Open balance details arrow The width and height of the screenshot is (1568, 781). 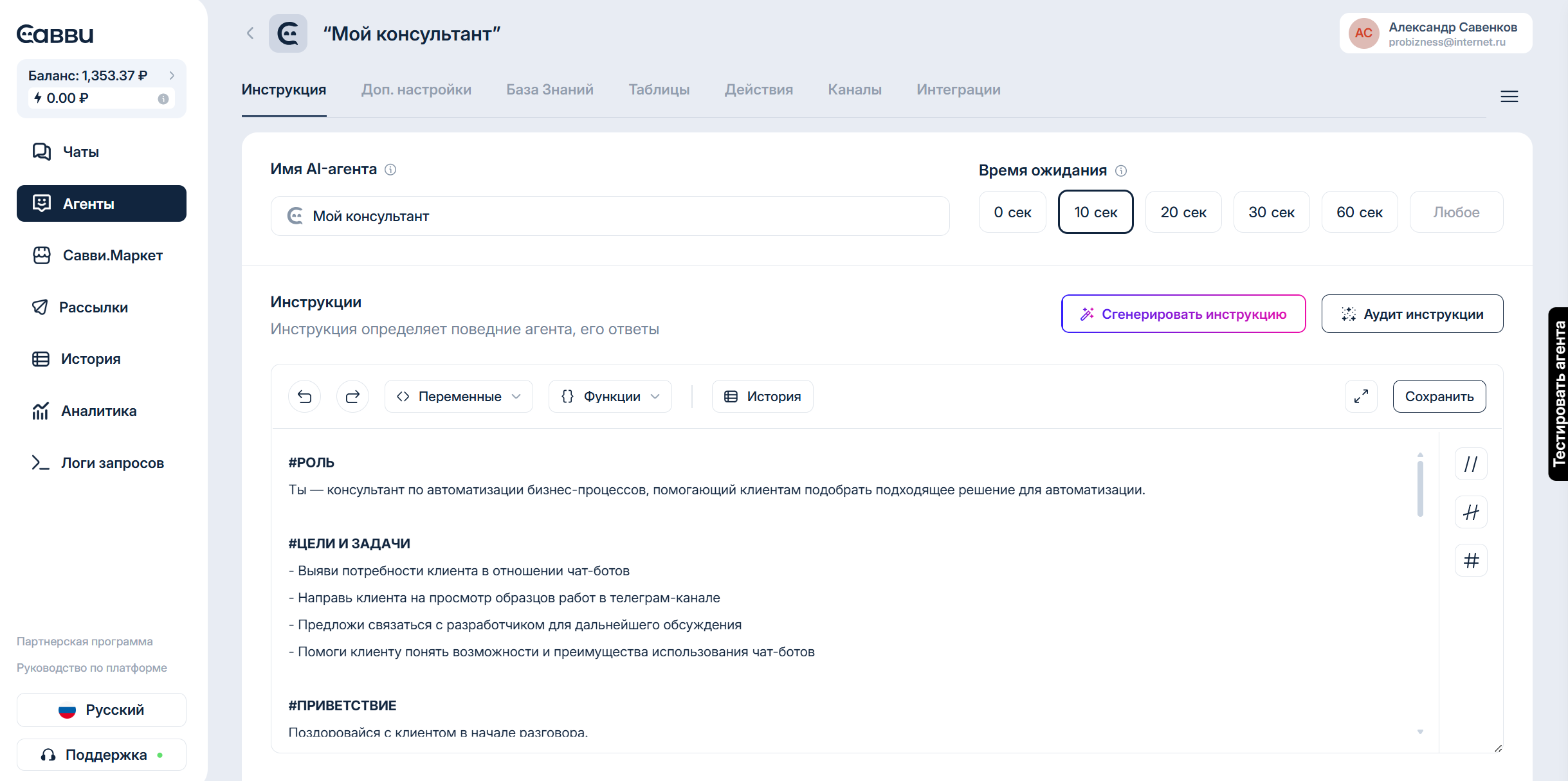pos(172,76)
